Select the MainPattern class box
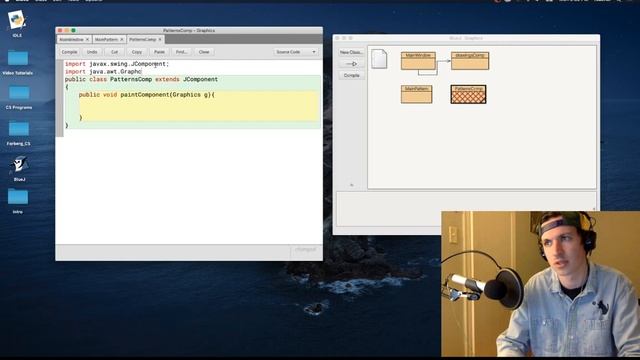Screen dimensions: 640x360 (x=416, y=94)
